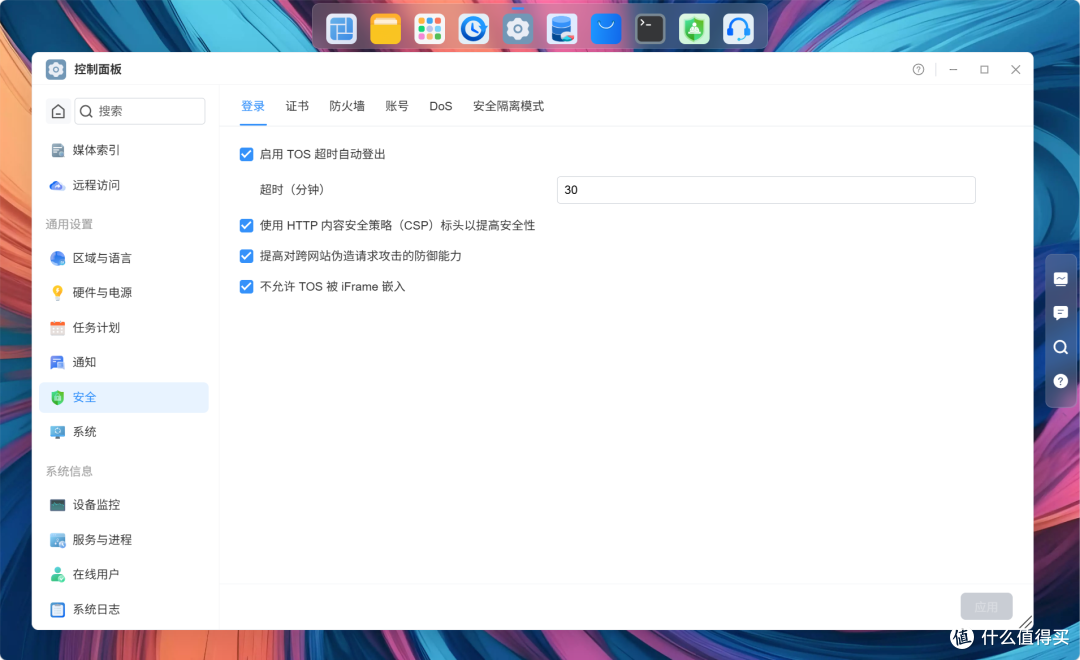Switch to the 登录 tab
The width and height of the screenshot is (1080, 660).
click(x=253, y=106)
